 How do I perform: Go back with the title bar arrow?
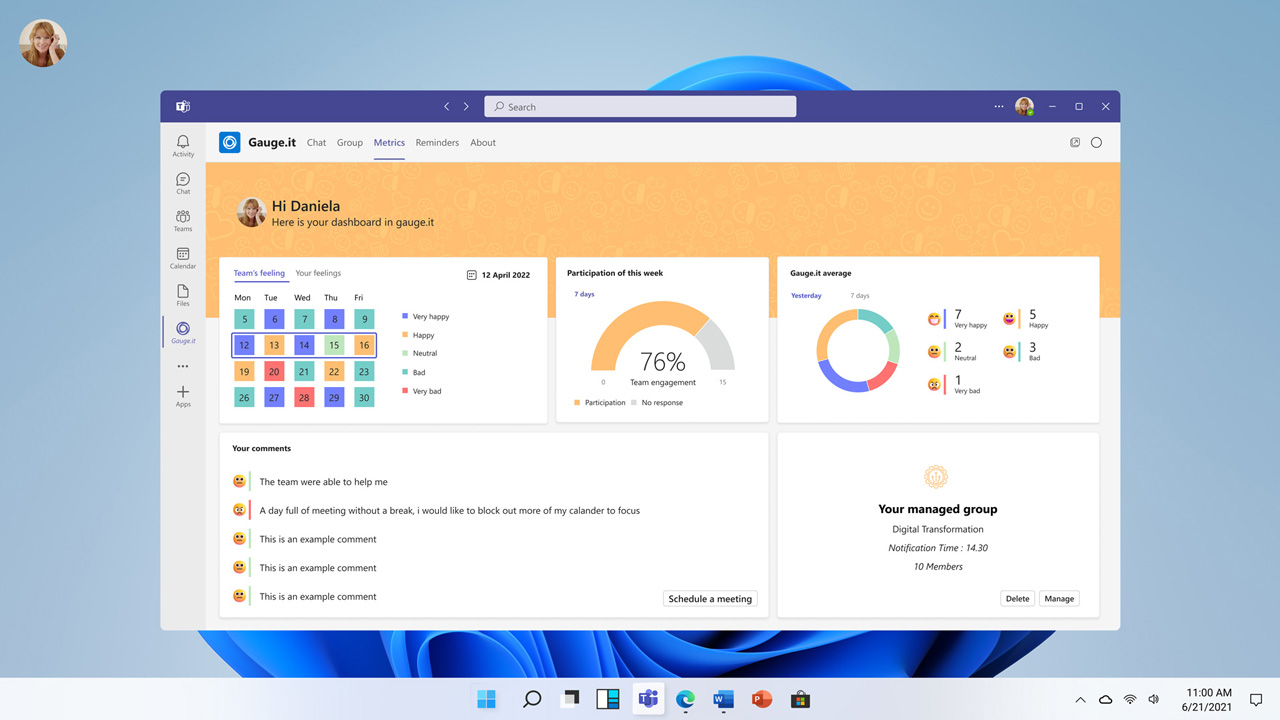coord(447,106)
